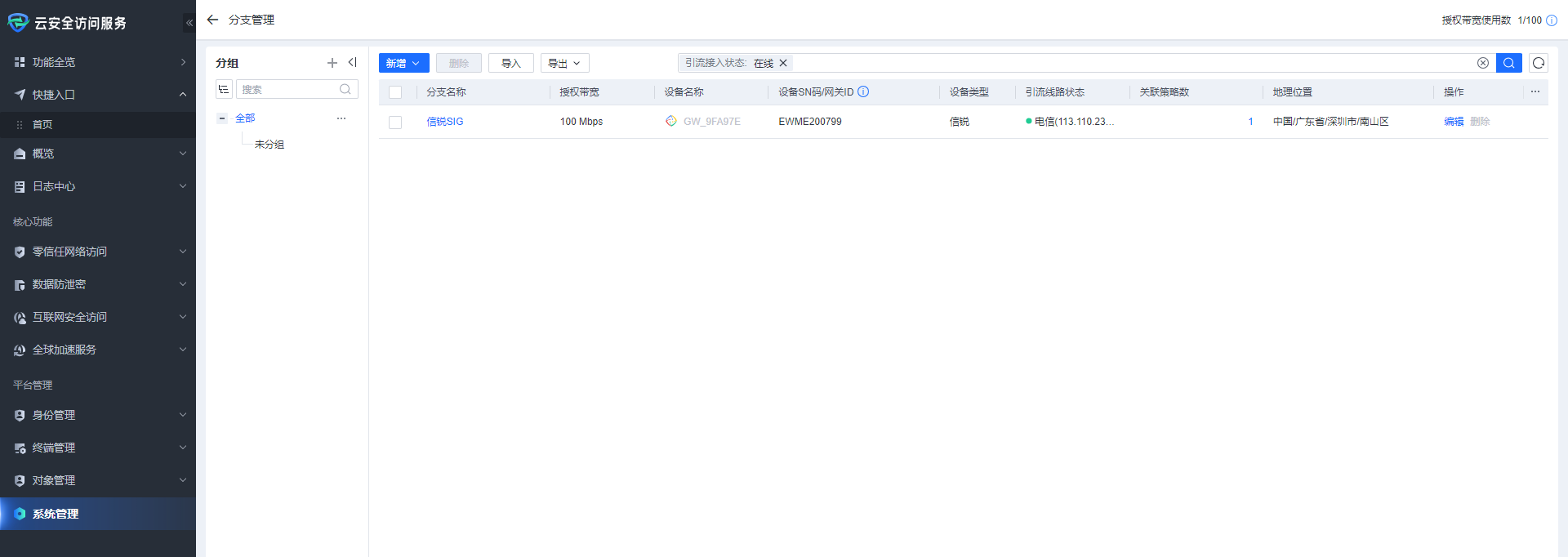This screenshot has height=557, width=1568.
Task: Click the 导入 button
Action: coord(511,63)
